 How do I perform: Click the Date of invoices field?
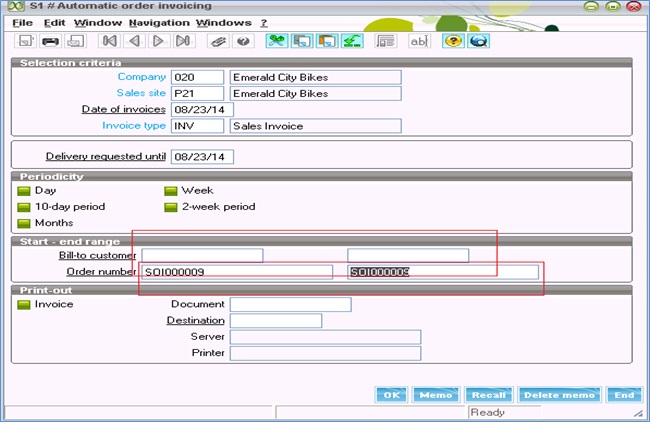click(202, 110)
